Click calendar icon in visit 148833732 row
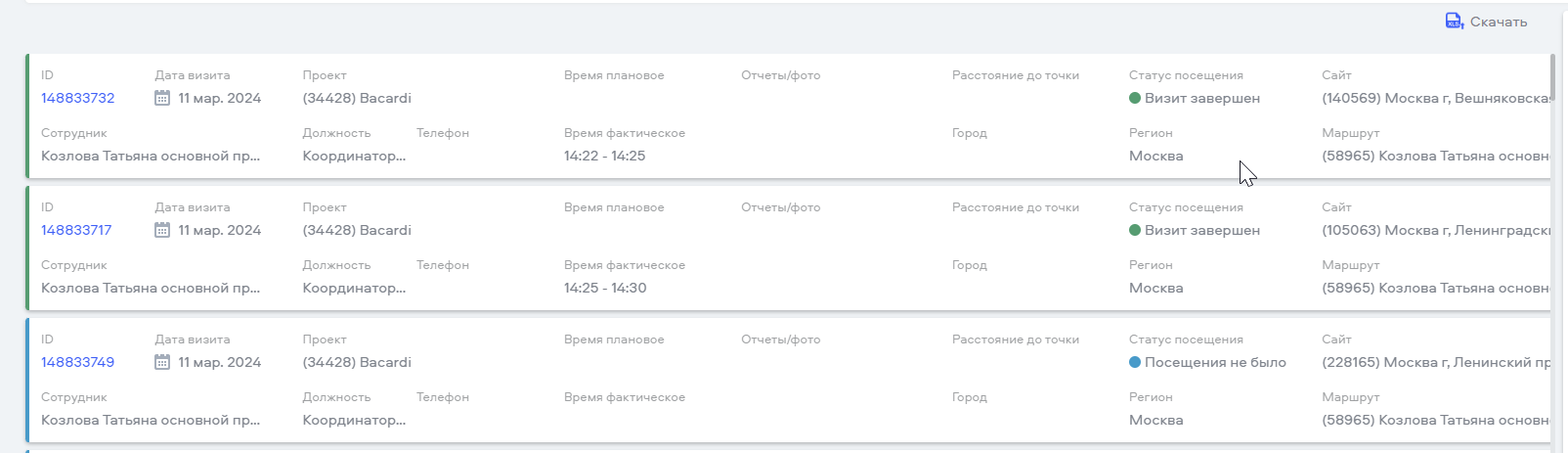 point(162,98)
